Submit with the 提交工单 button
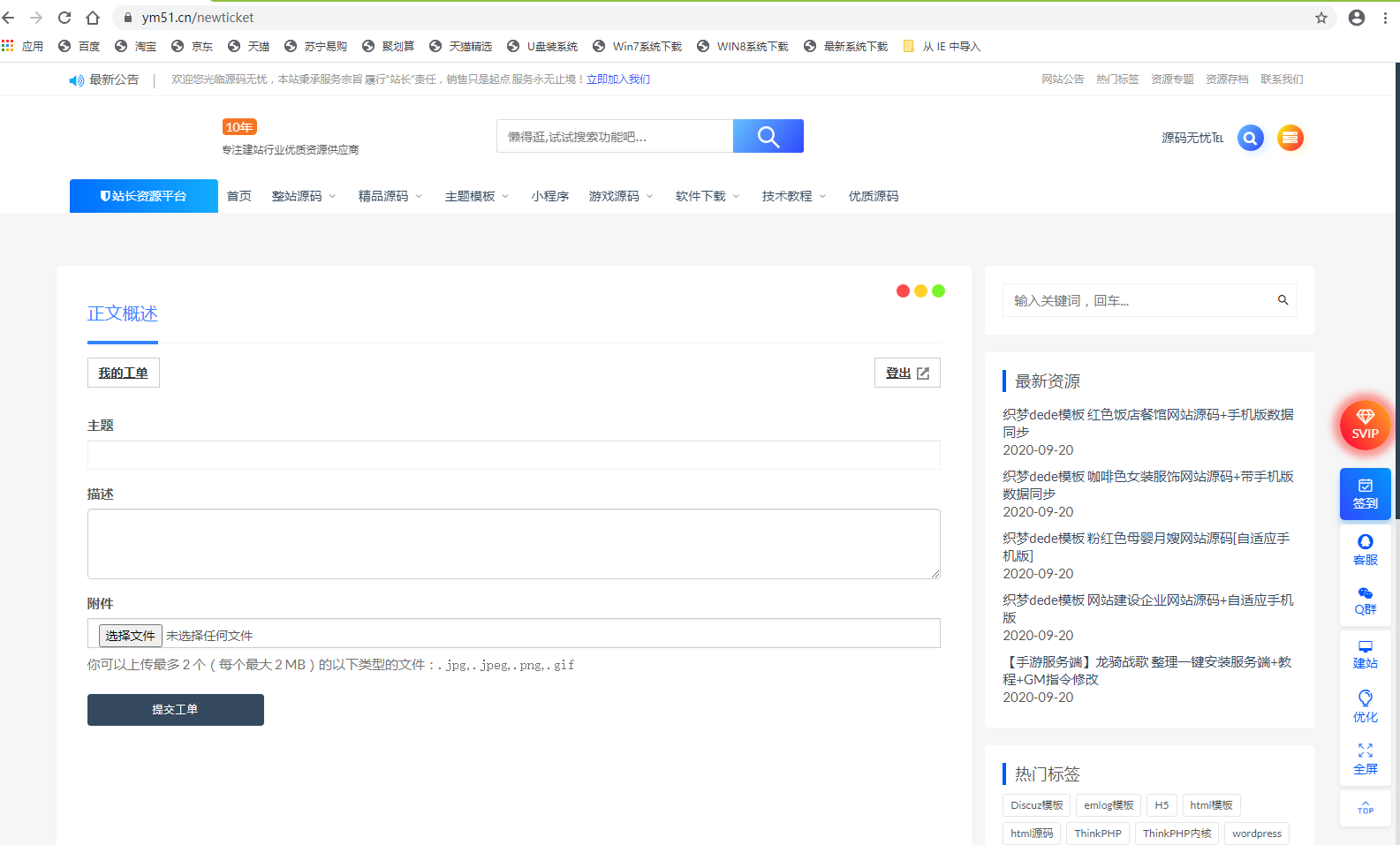The image size is (1400, 845). coord(176,710)
